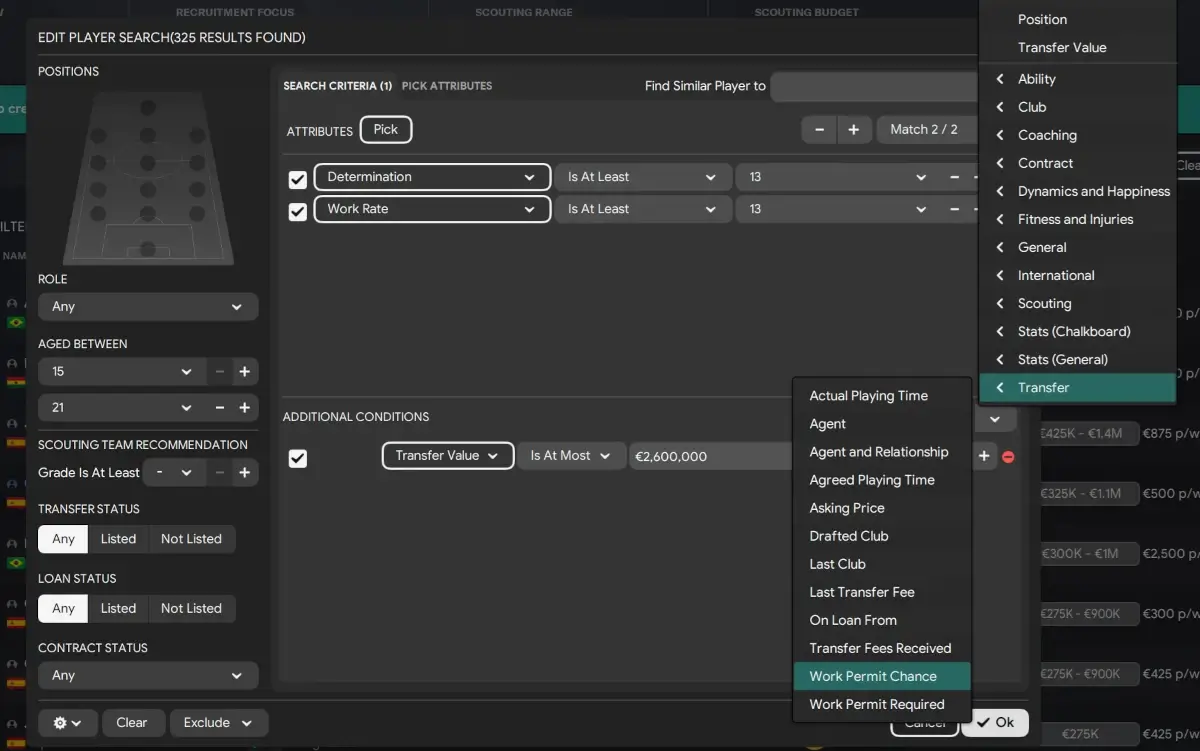
Task: Click the Clear button
Action: [131, 722]
